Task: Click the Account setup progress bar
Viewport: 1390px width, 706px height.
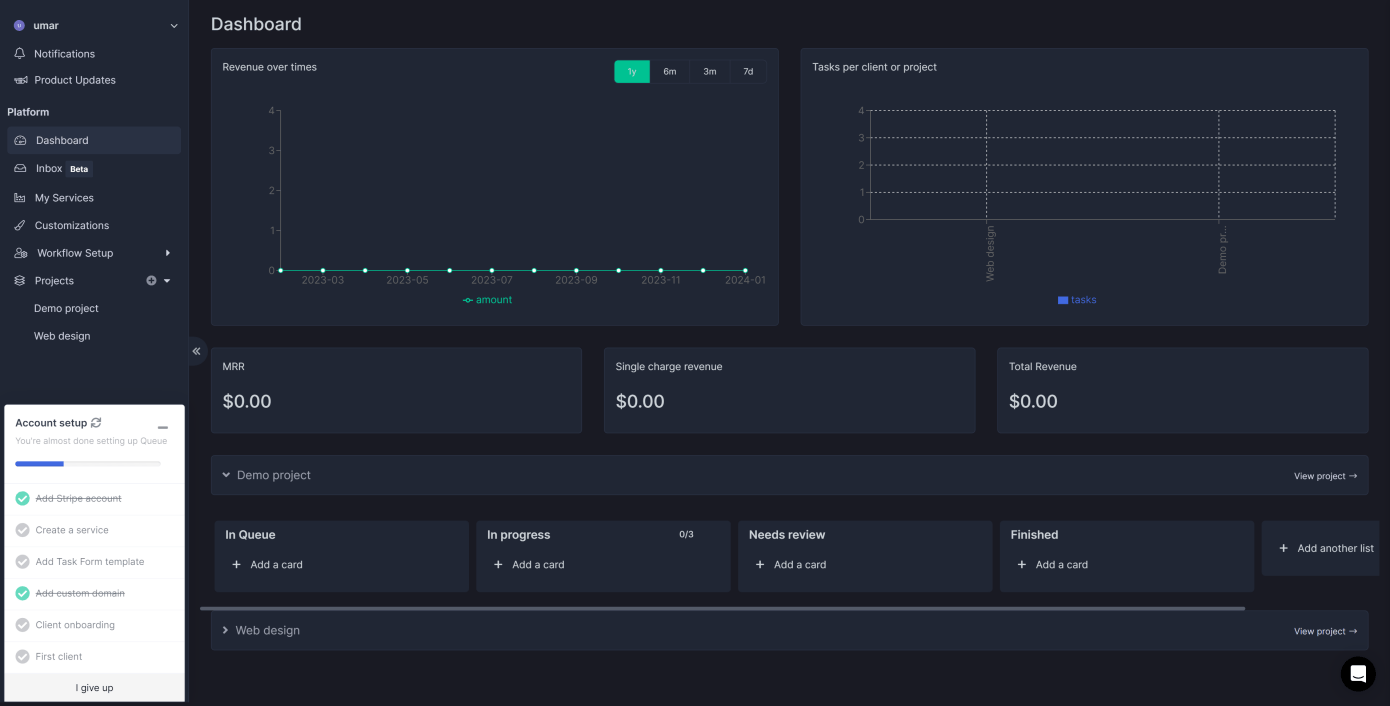Action: (88, 464)
